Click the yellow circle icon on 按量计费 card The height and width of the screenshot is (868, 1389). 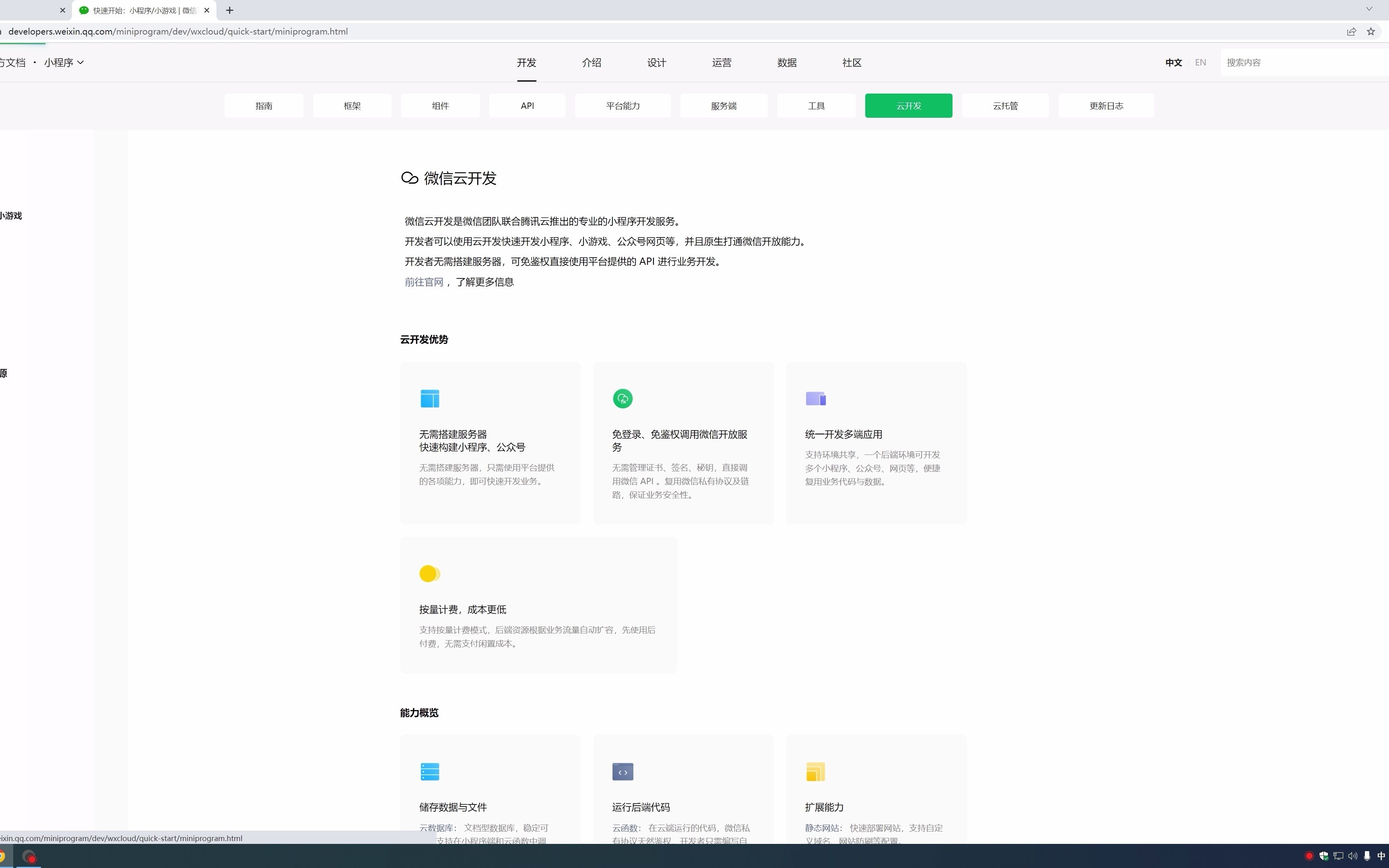pyautogui.click(x=429, y=573)
